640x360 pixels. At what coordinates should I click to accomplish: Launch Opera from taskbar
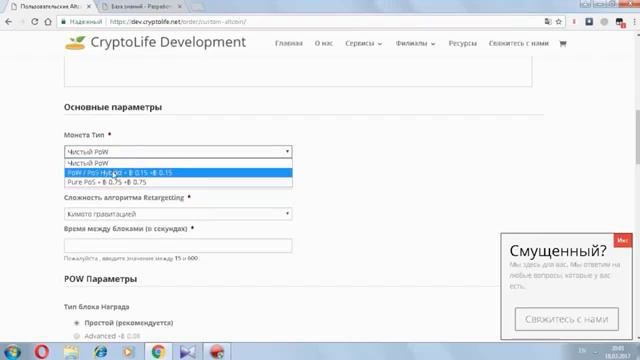pyautogui.click(x=41, y=351)
